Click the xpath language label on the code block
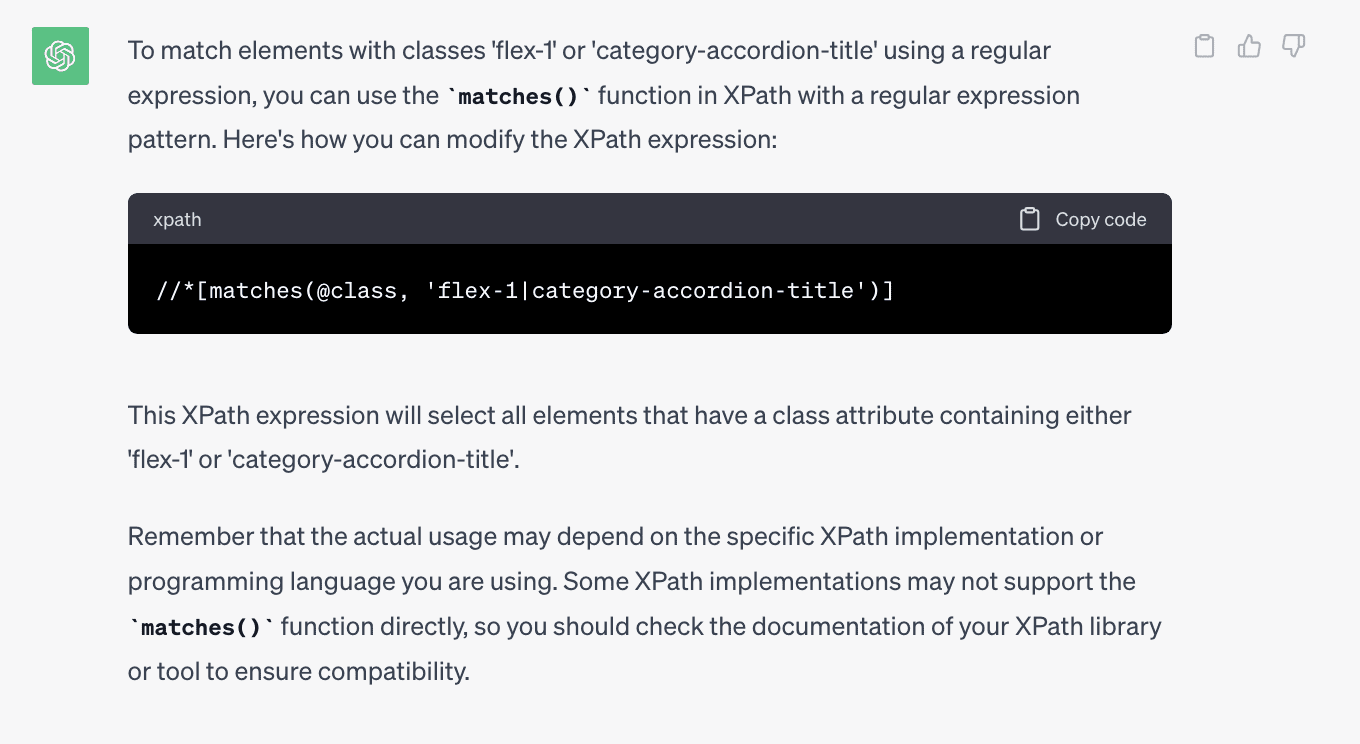The image size is (1360, 744). 177,218
